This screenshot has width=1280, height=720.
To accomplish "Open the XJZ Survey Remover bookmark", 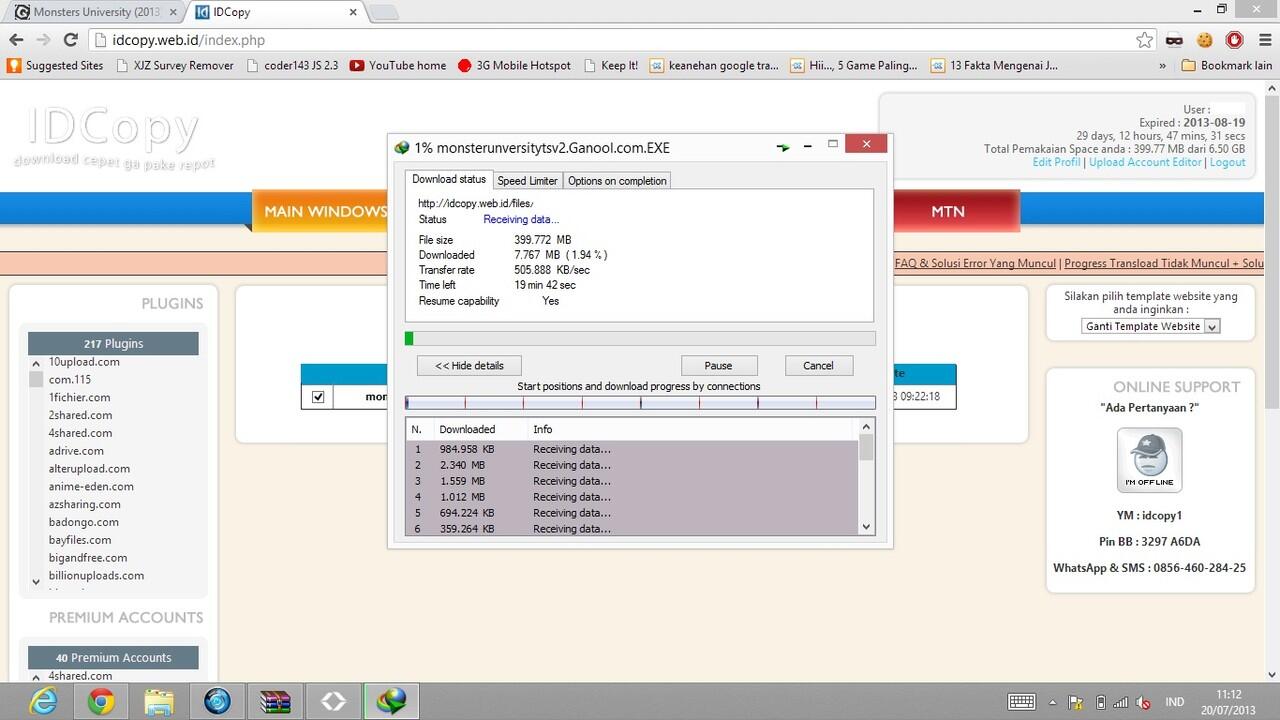I will pos(175,65).
